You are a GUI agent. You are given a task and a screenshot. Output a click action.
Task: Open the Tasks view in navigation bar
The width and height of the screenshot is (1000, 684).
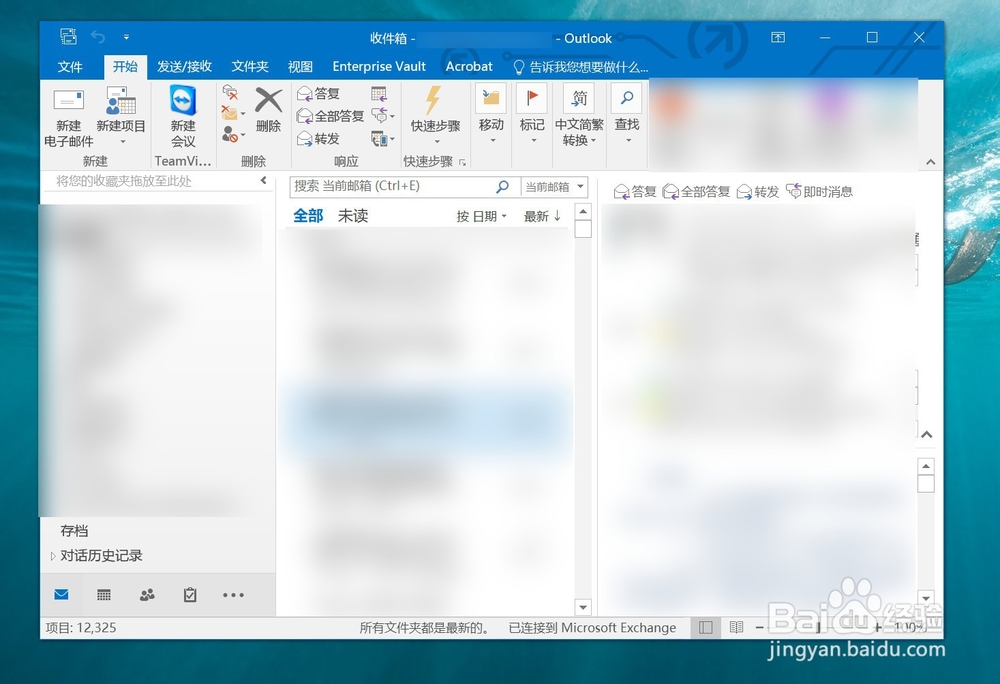[x=190, y=595]
